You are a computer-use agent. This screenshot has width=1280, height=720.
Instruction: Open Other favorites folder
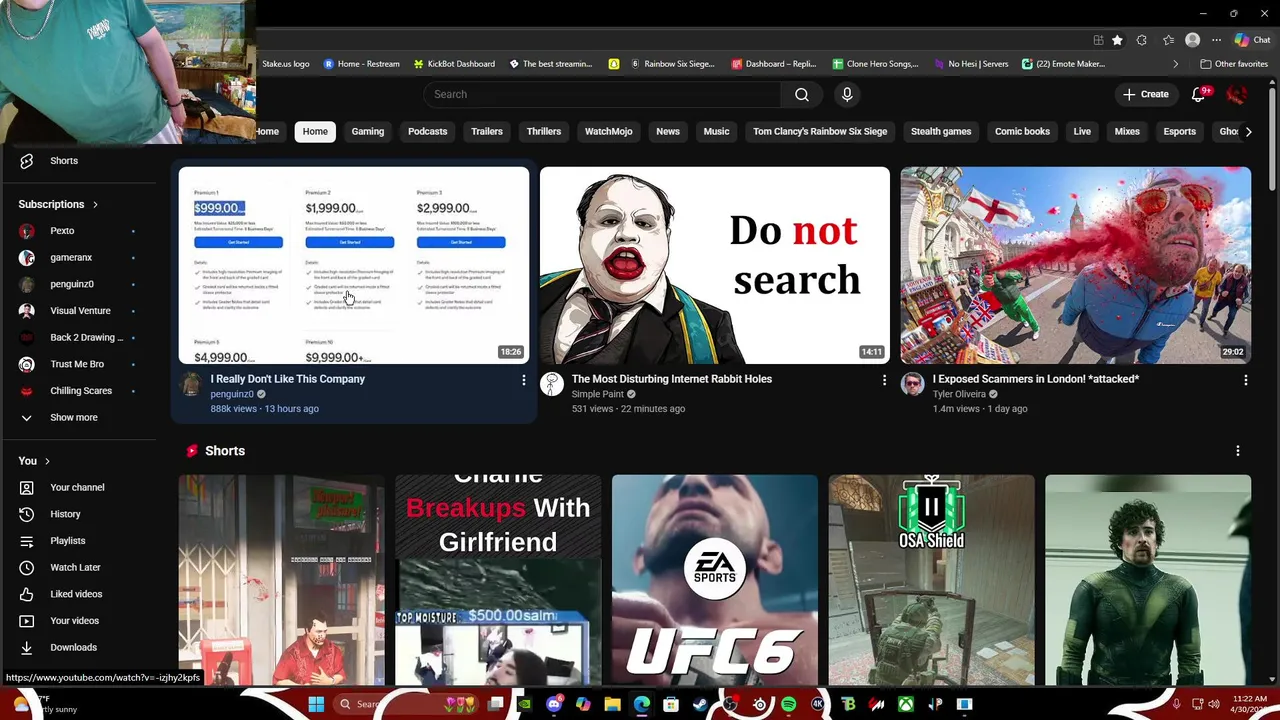(1233, 64)
